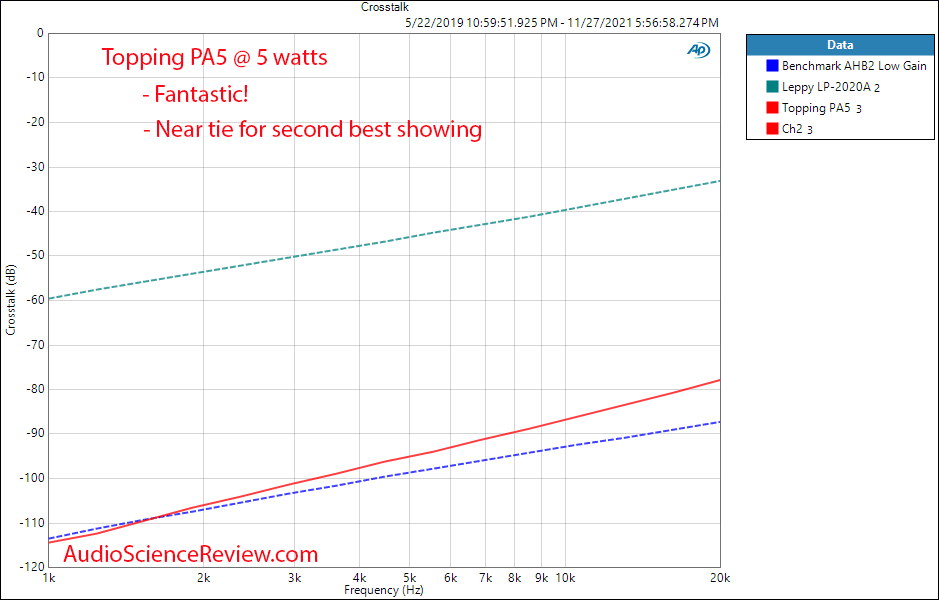Click the '- Fantastic!' annotation text
The image size is (939, 600).
click(x=195, y=94)
